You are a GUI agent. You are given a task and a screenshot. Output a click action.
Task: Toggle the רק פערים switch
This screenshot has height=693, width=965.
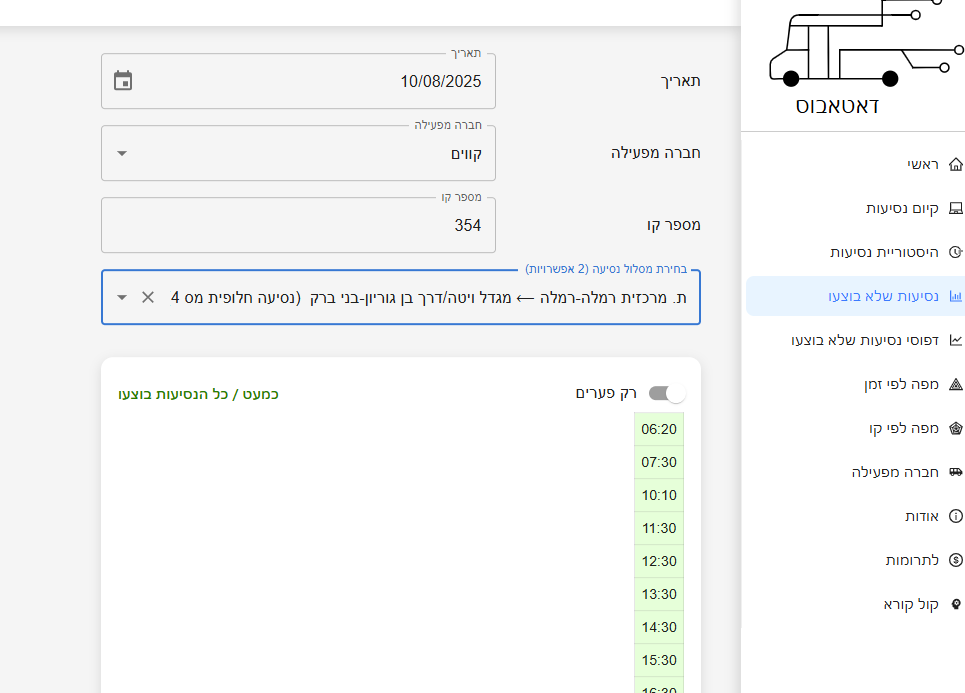point(667,393)
